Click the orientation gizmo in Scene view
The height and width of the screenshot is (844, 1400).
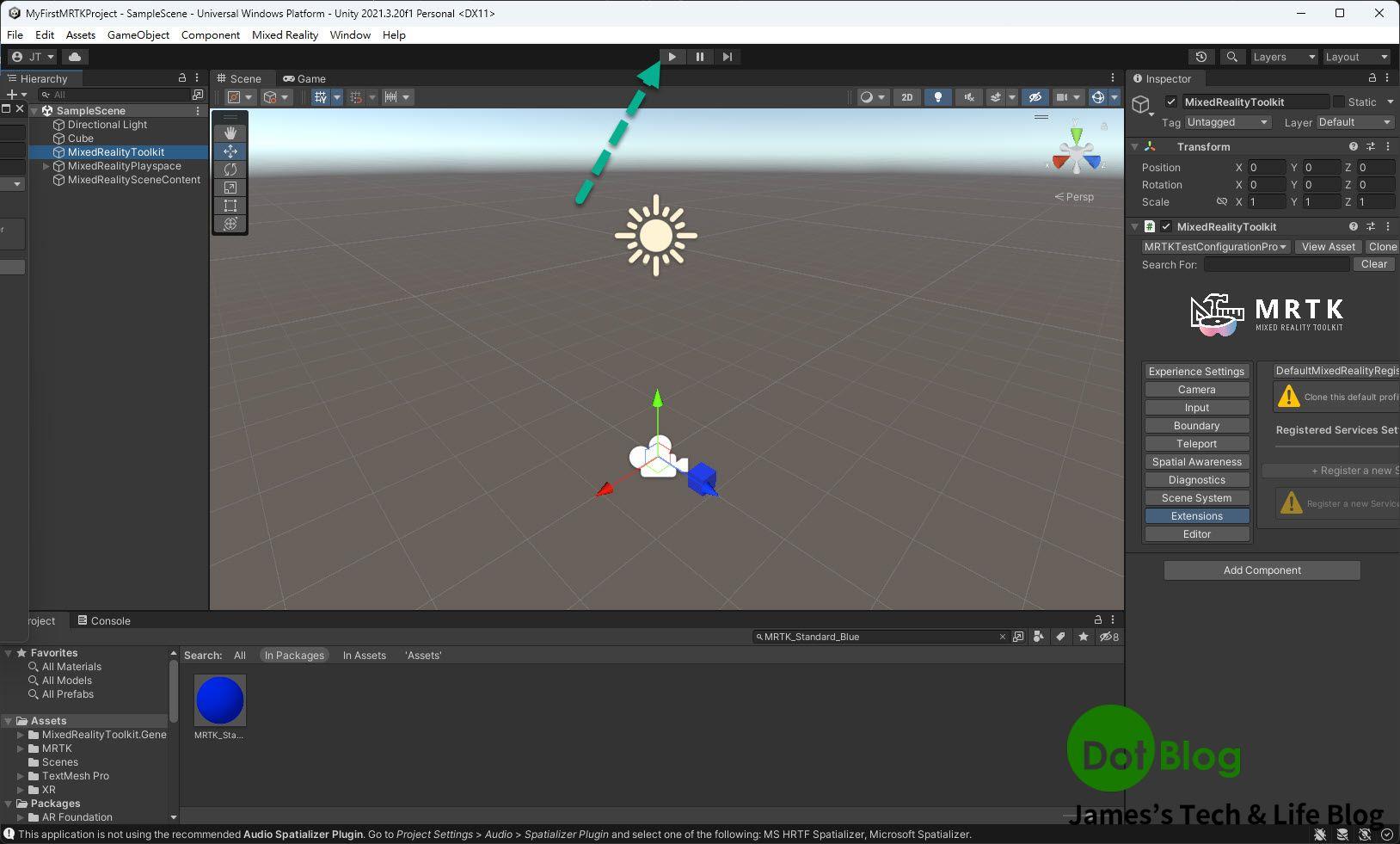click(1076, 153)
